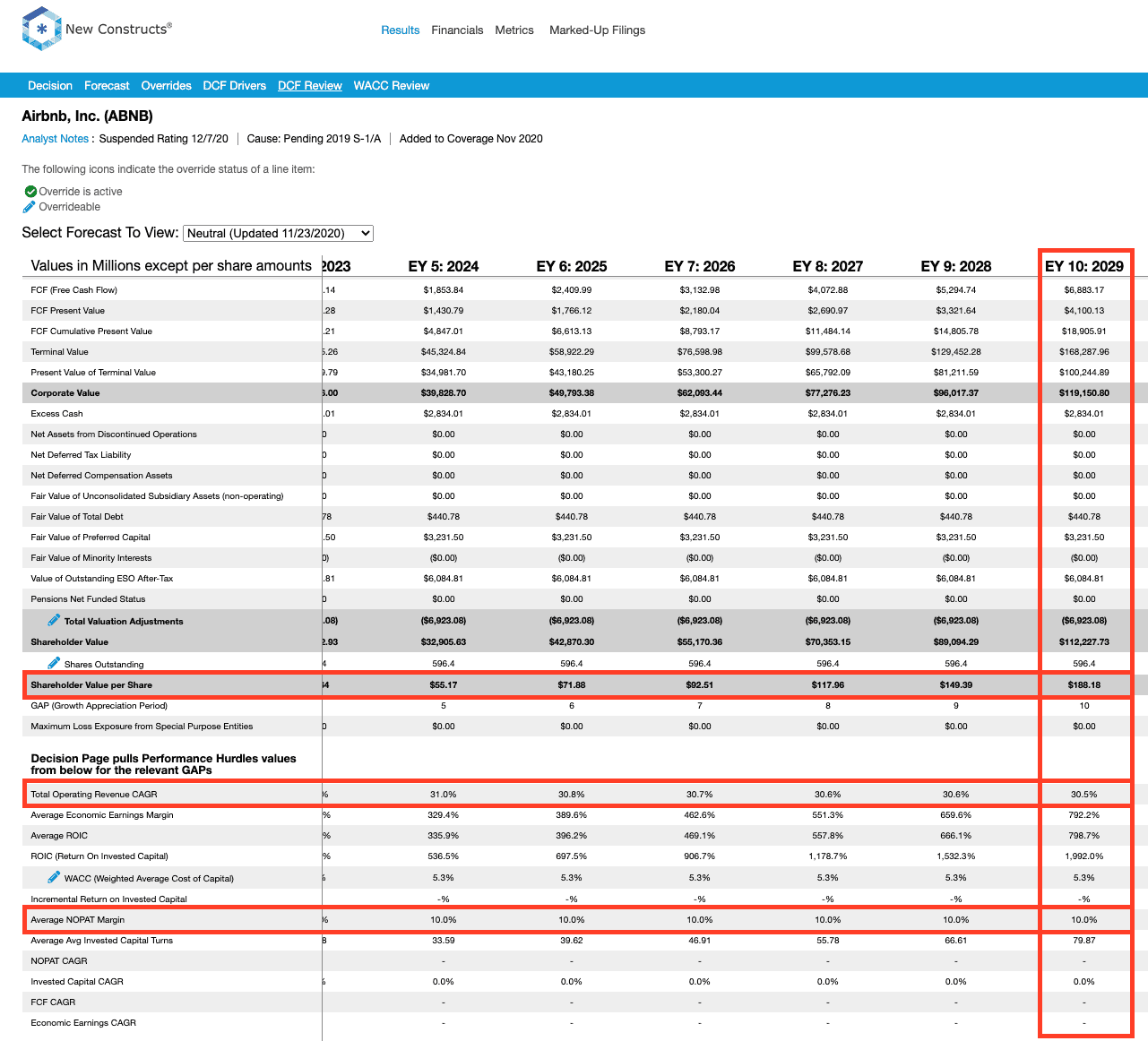Click Shareholder Value per Share label
The height and width of the screenshot is (1041, 1148).
click(91, 685)
